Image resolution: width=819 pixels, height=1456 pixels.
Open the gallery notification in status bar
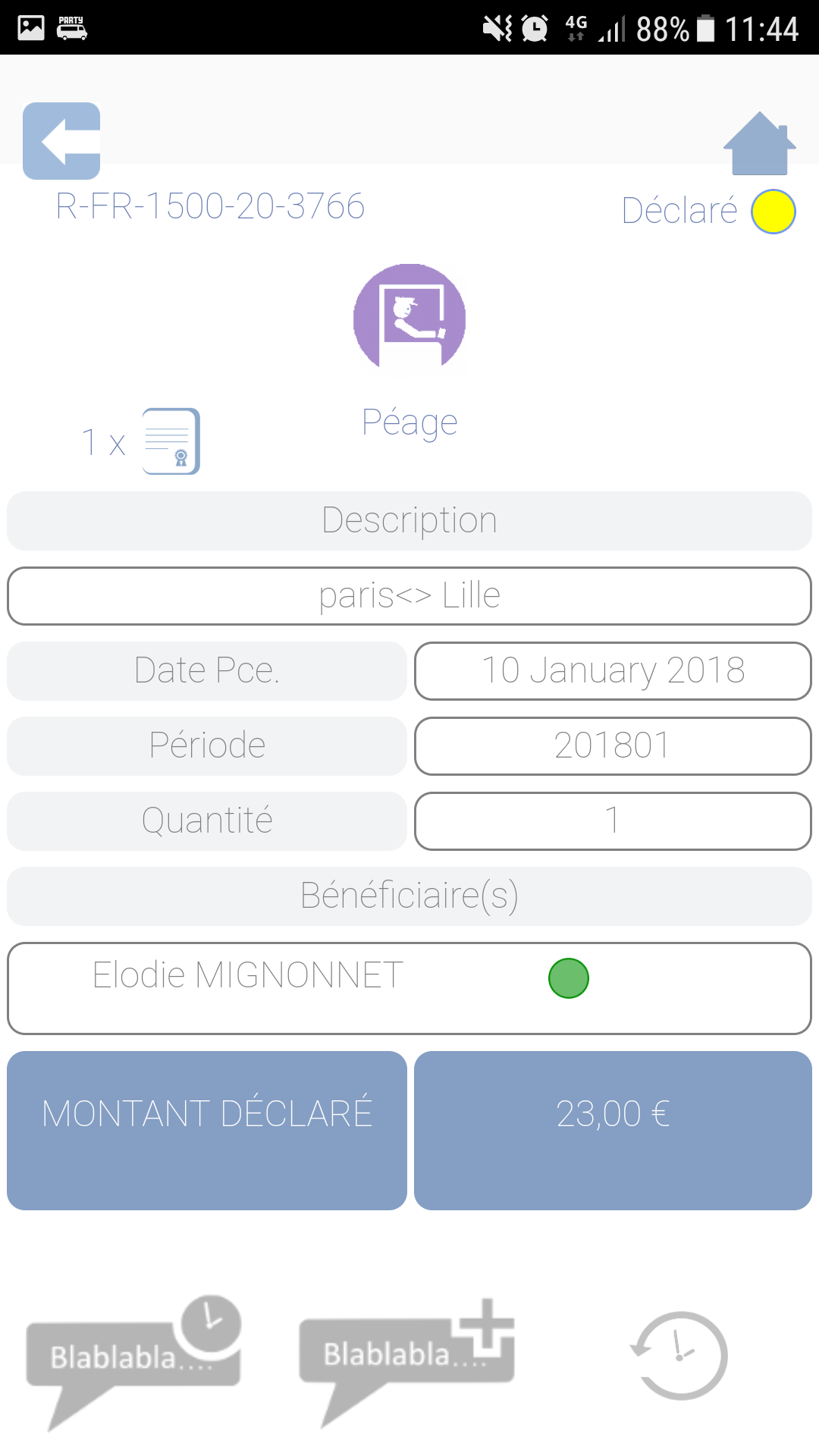click(x=31, y=28)
